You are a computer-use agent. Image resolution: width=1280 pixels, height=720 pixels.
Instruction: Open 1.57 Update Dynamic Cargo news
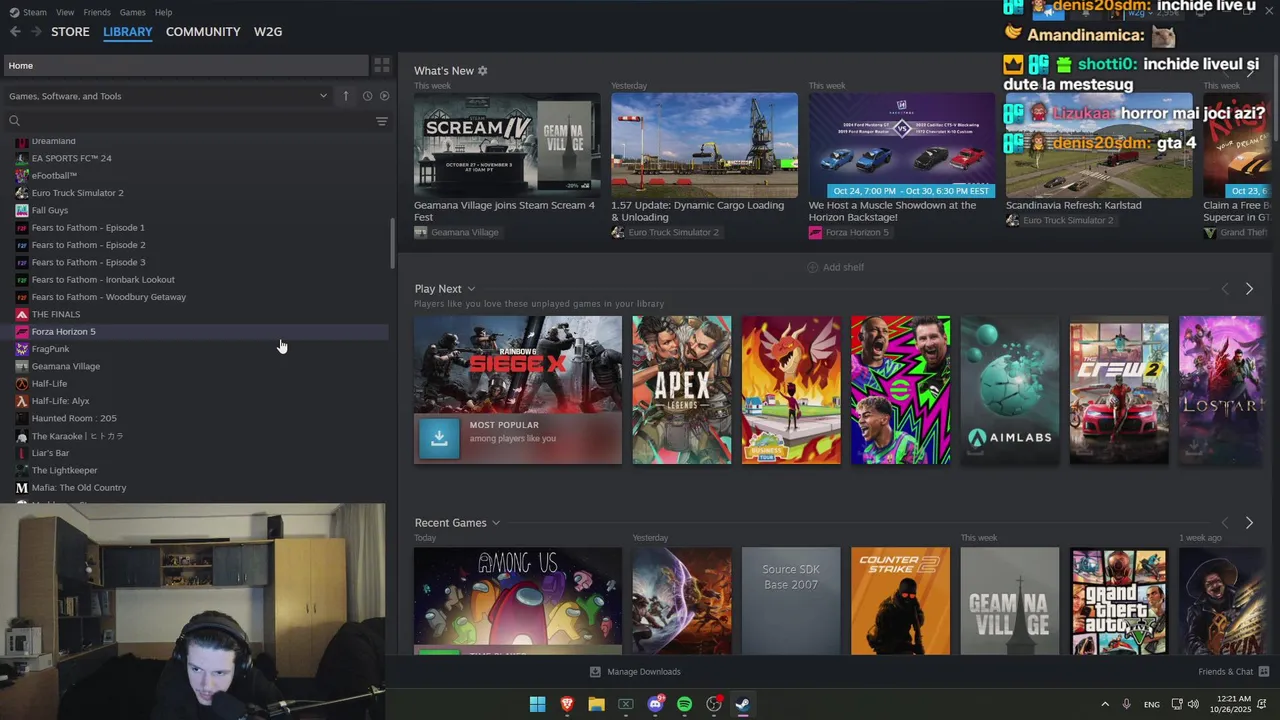click(704, 146)
